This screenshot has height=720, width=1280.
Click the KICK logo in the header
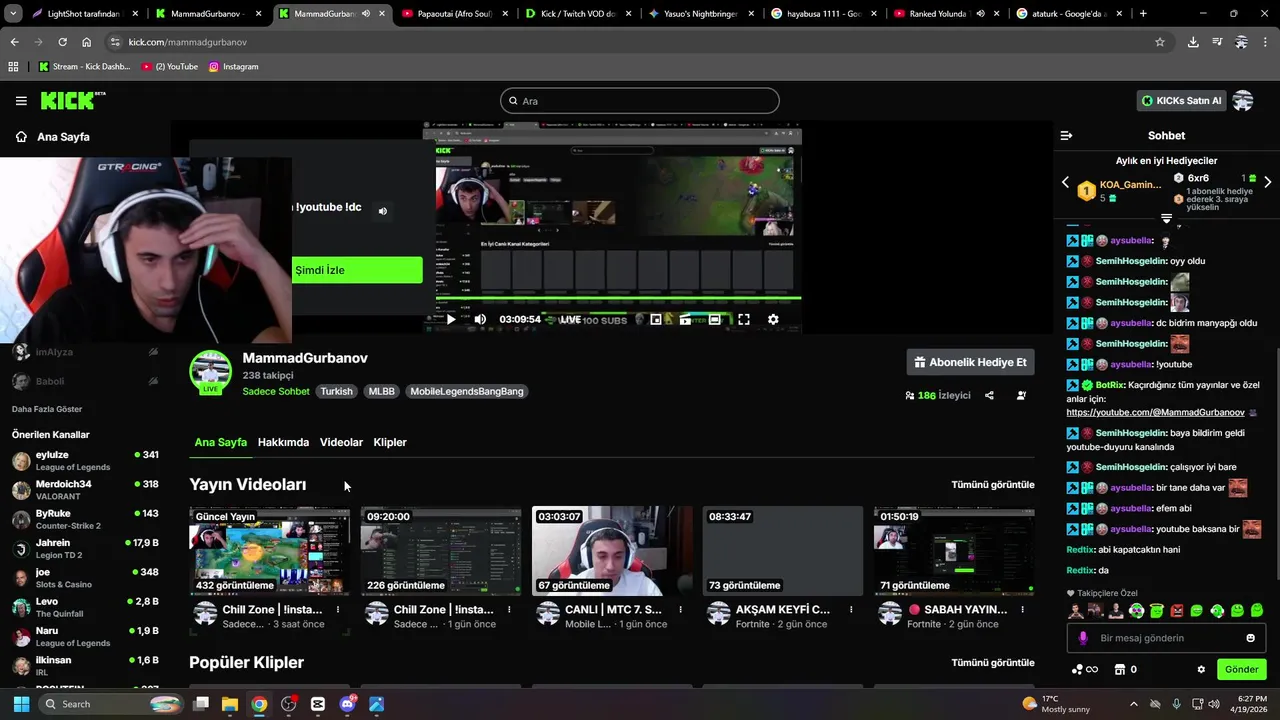tap(72, 100)
